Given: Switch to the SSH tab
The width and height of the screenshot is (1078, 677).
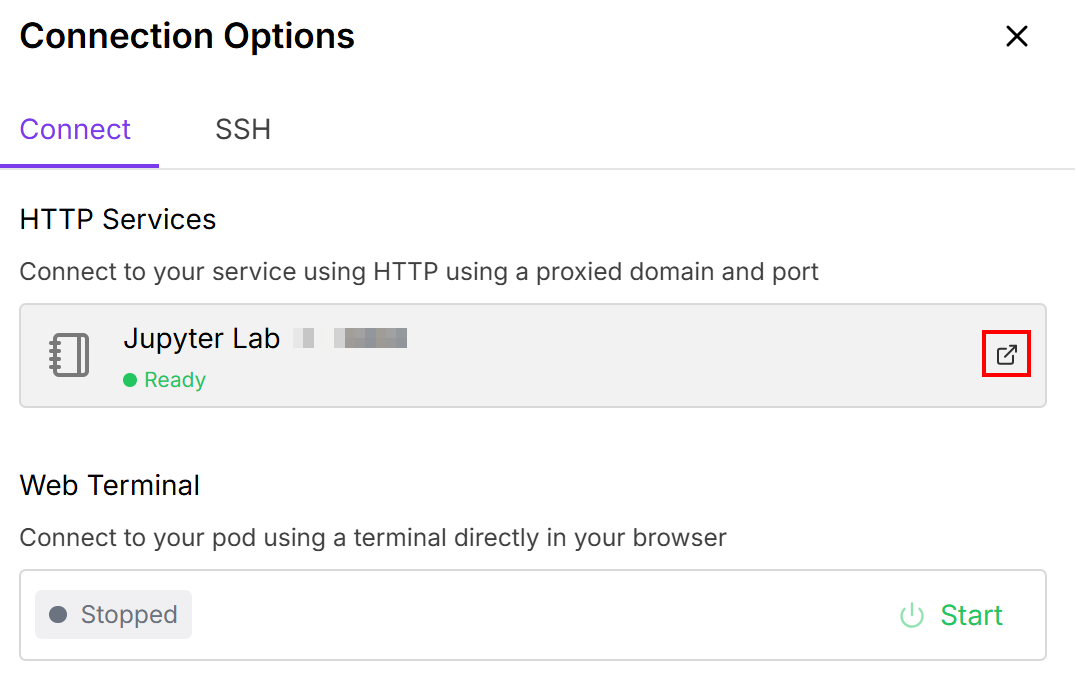Looking at the screenshot, I should 243,130.
